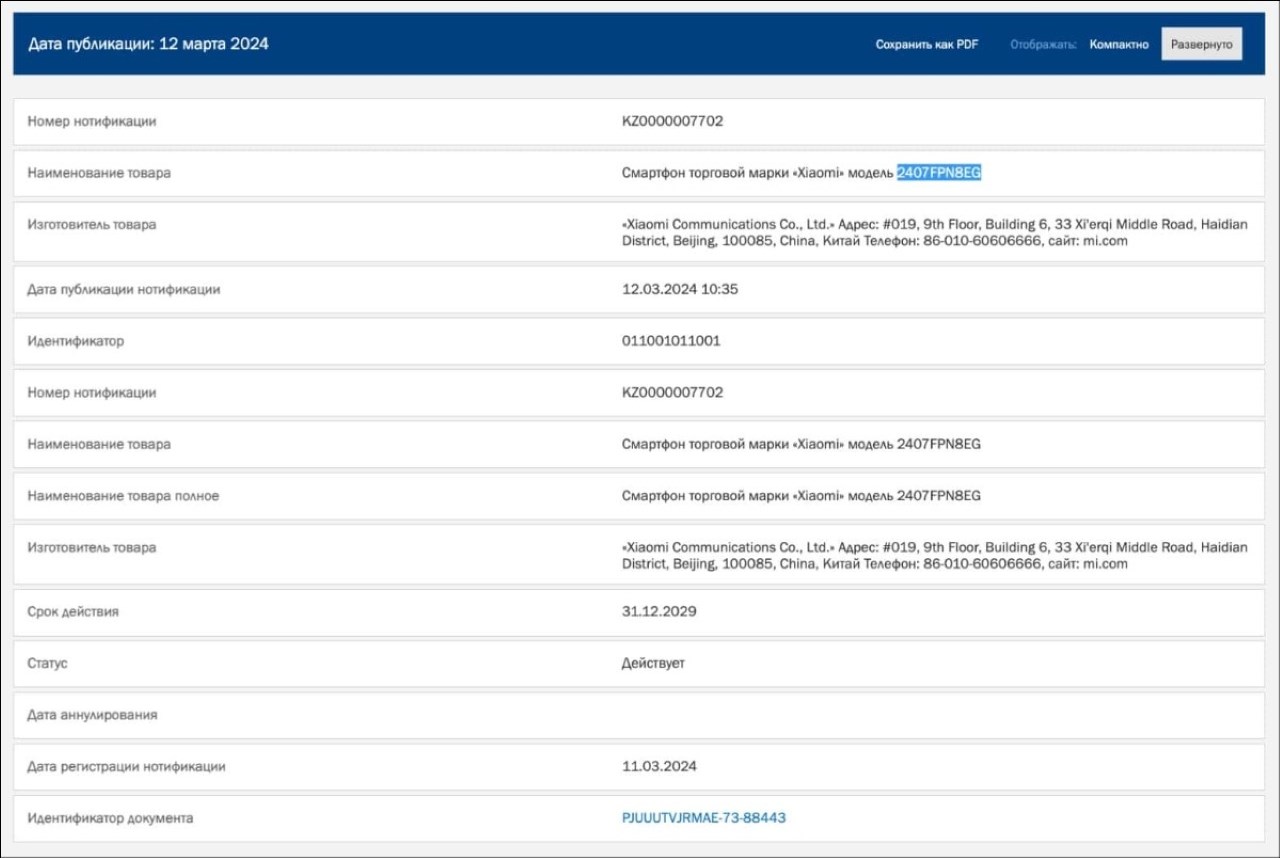Select the identifier value 011001011001
Screen dimensions: 1280x858
point(671,341)
